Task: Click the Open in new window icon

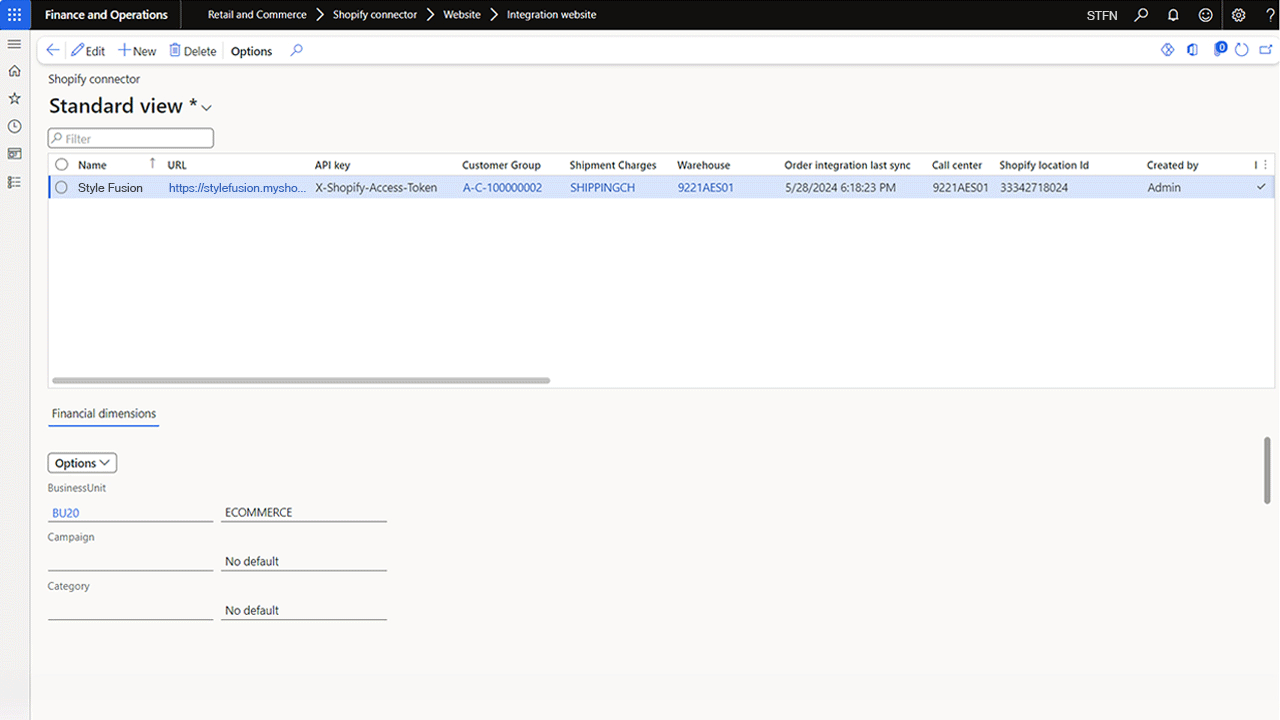Action: [x=1265, y=50]
